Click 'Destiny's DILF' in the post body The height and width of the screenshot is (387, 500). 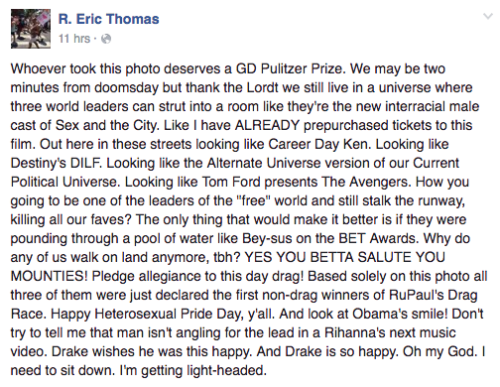coord(56,163)
